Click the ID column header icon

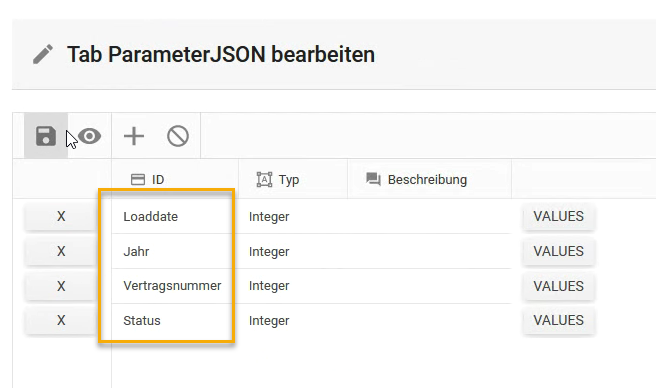pos(138,180)
